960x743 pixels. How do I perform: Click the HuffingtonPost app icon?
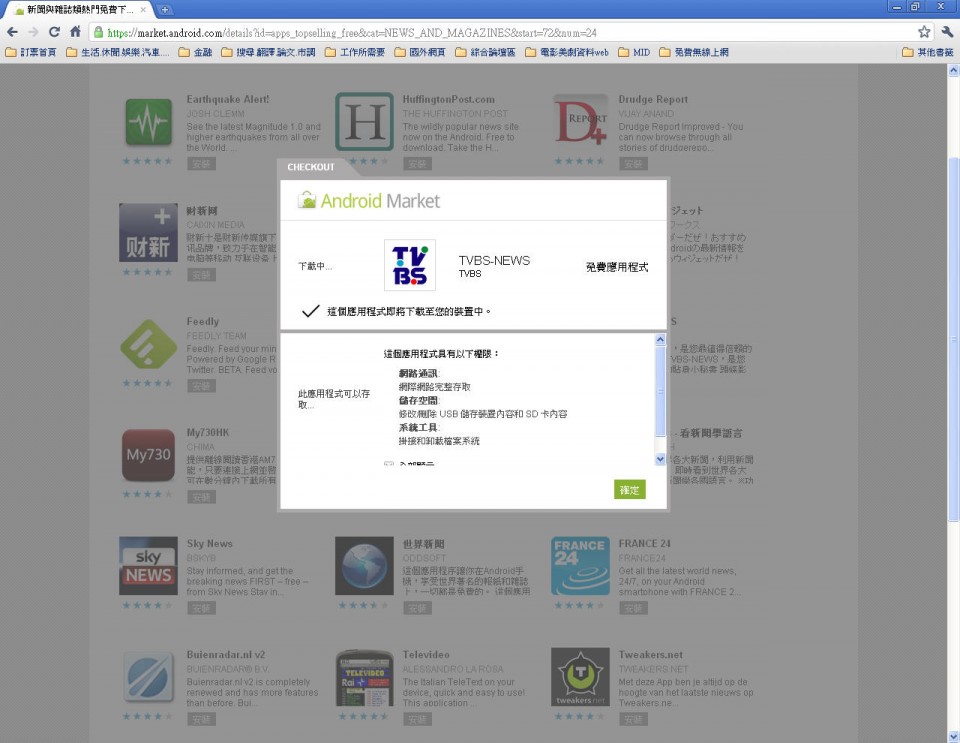pos(364,121)
